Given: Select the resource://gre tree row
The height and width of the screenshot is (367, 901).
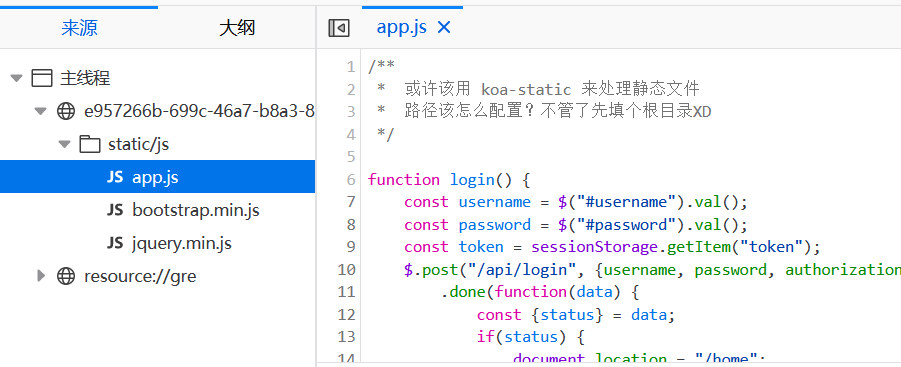Looking at the screenshot, I should point(157,276).
